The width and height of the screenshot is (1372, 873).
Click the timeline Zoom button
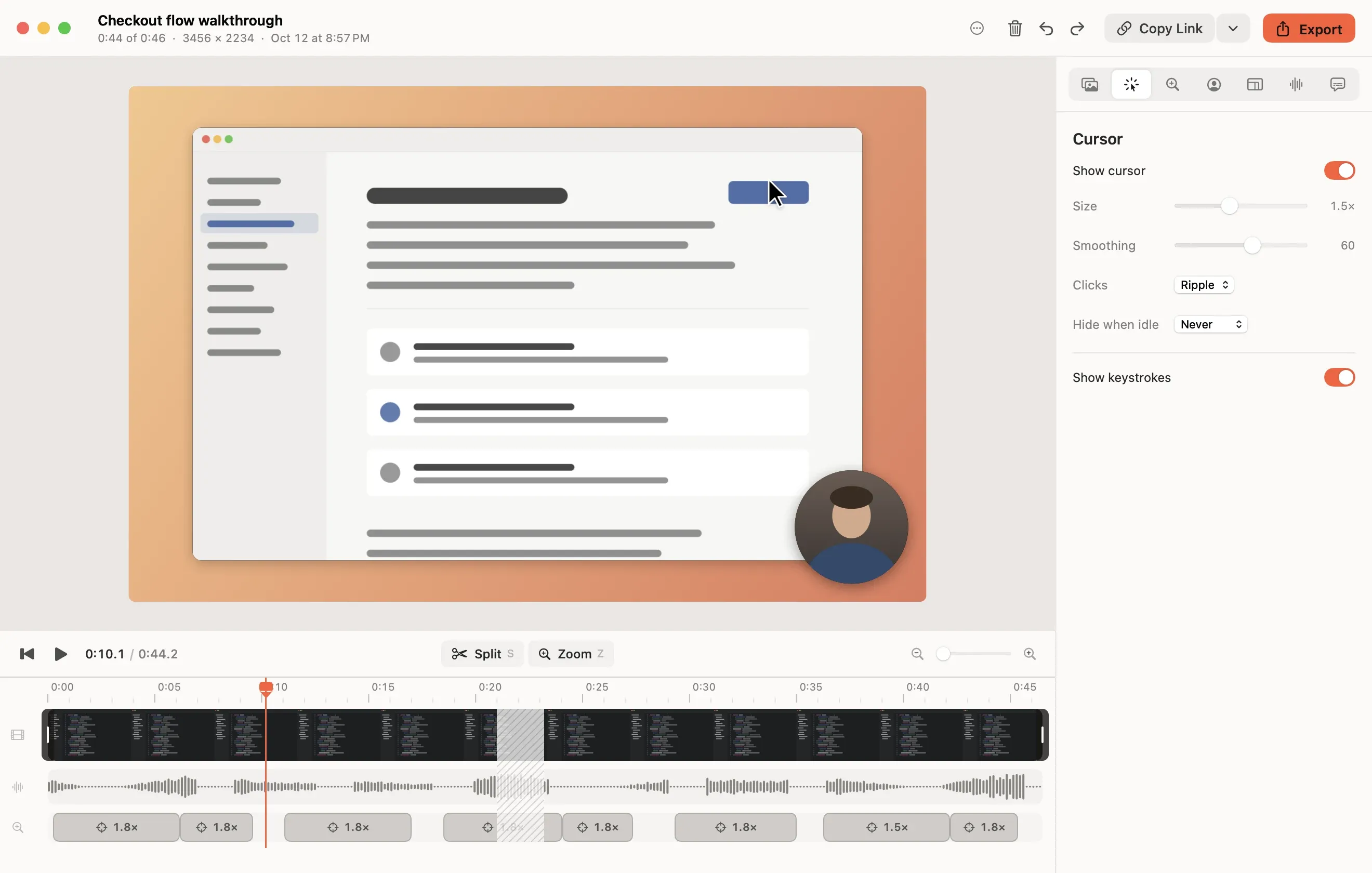[571, 654]
